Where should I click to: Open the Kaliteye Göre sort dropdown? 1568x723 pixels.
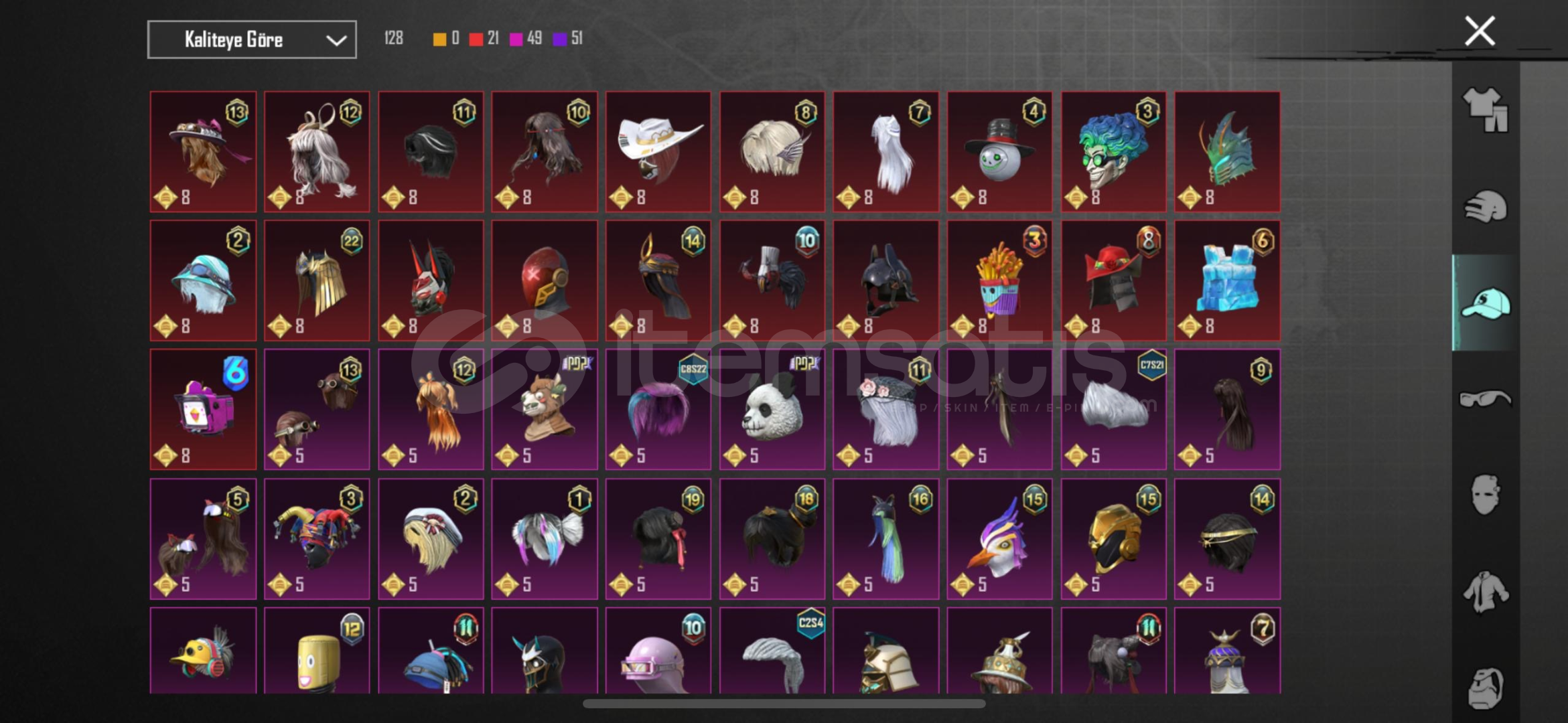(252, 39)
